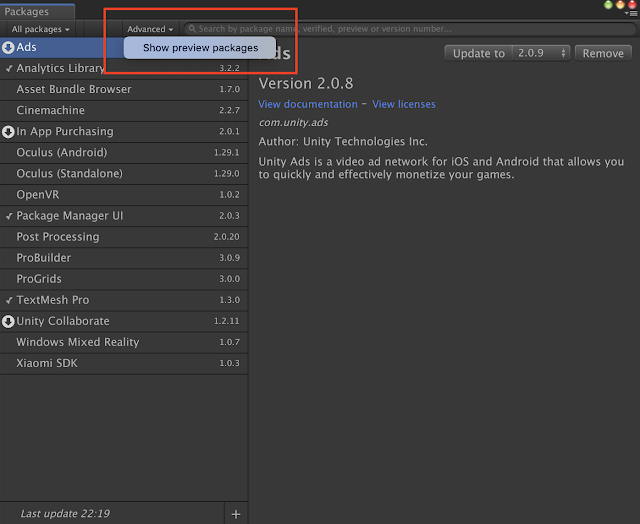Select the OpenVR package

[124, 195]
